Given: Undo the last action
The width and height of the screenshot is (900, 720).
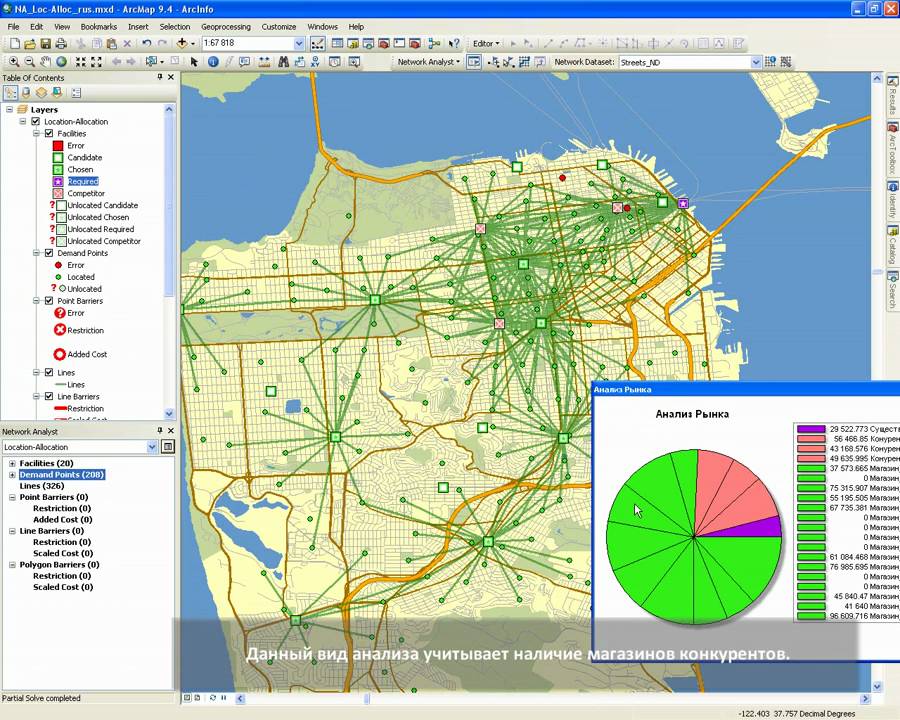Looking at the screenshot, I should [147, 43].
